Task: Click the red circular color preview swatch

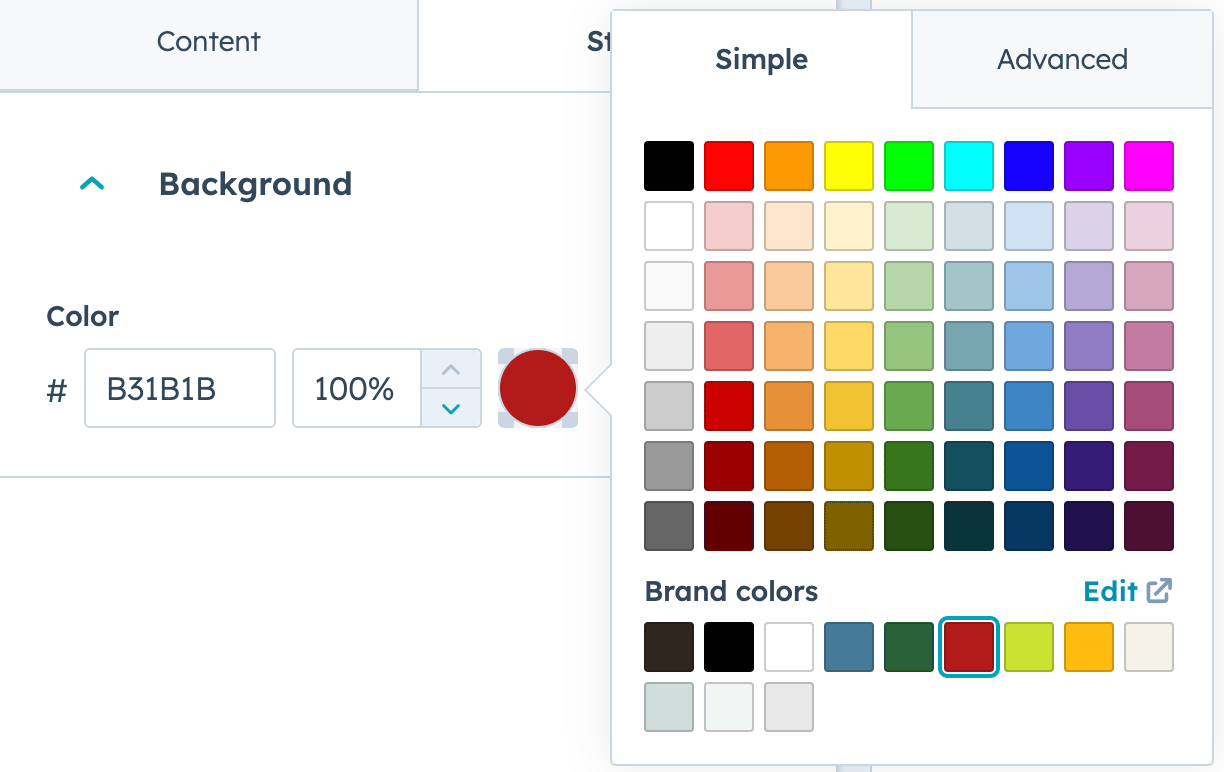Action: [538, 388]
